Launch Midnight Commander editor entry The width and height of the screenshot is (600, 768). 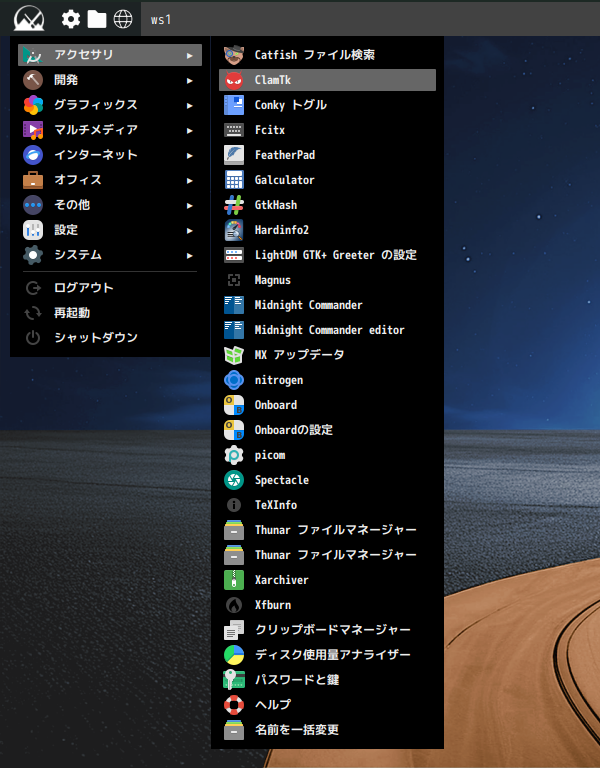[x=327, y=330]
